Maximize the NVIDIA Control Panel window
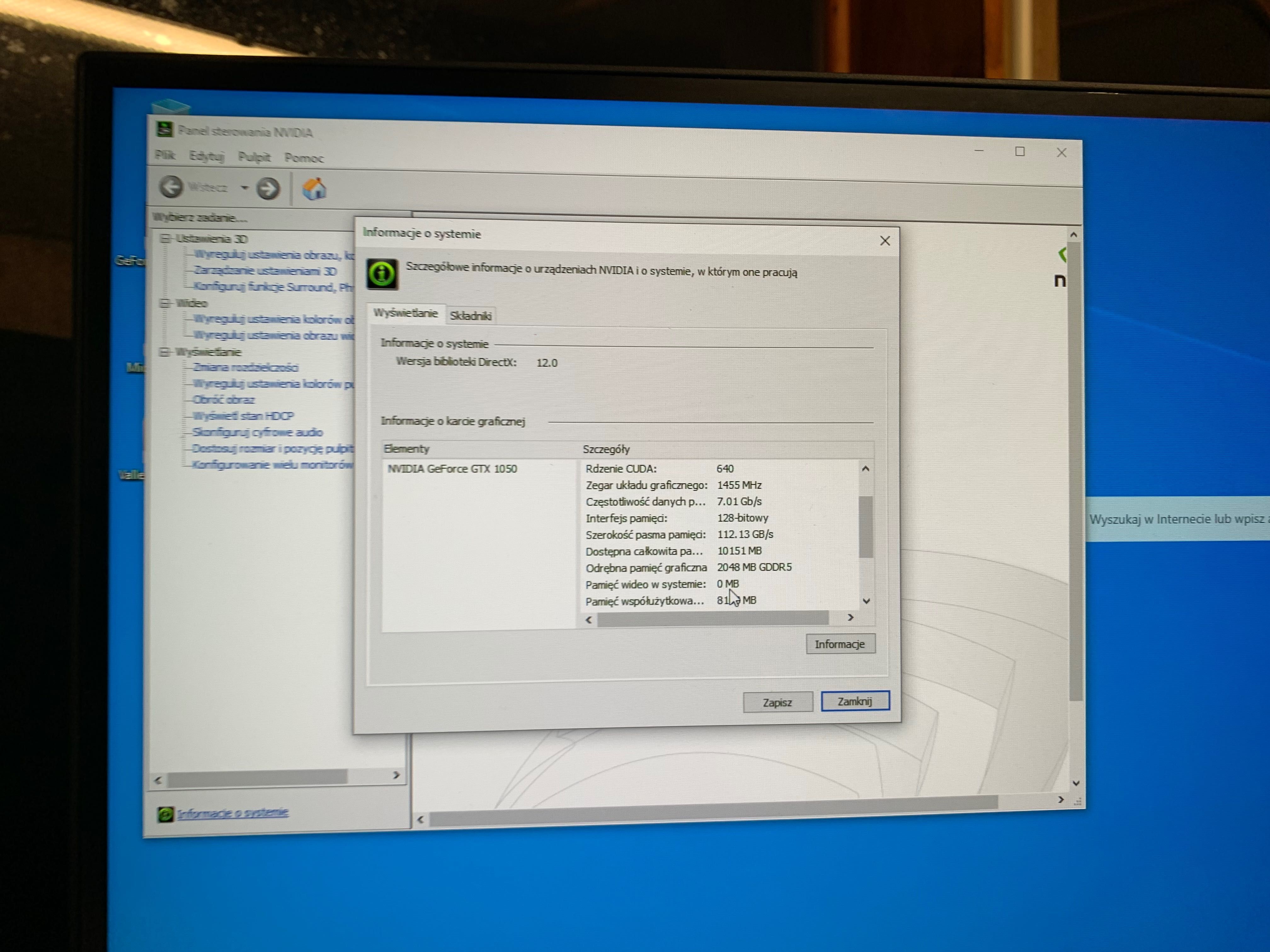The height and width of the screenshot is (952, 1270). (1020, 151)
